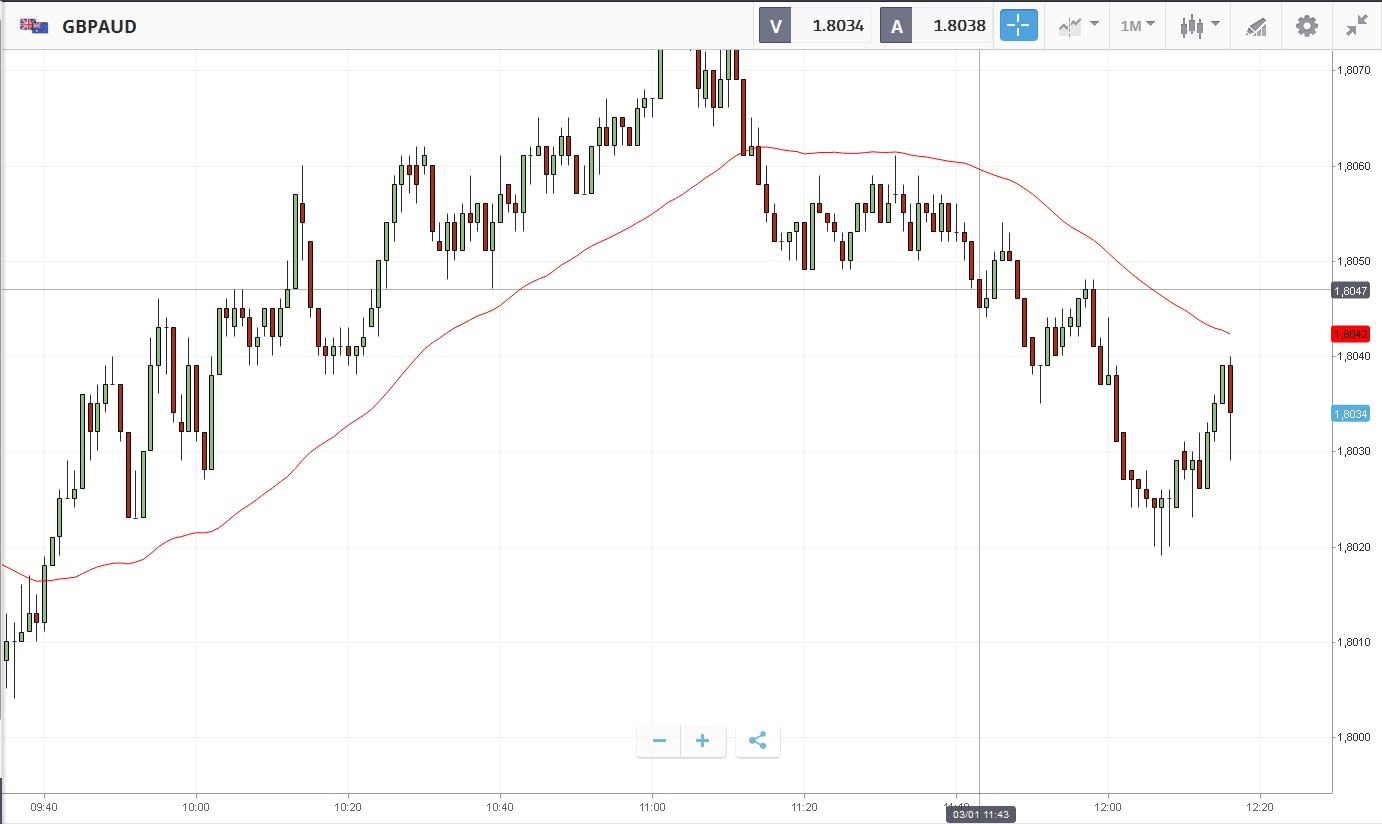Click the red 1,8042 moving average label
Screen dimensions: 1382x824
[x=1350, y=334]
